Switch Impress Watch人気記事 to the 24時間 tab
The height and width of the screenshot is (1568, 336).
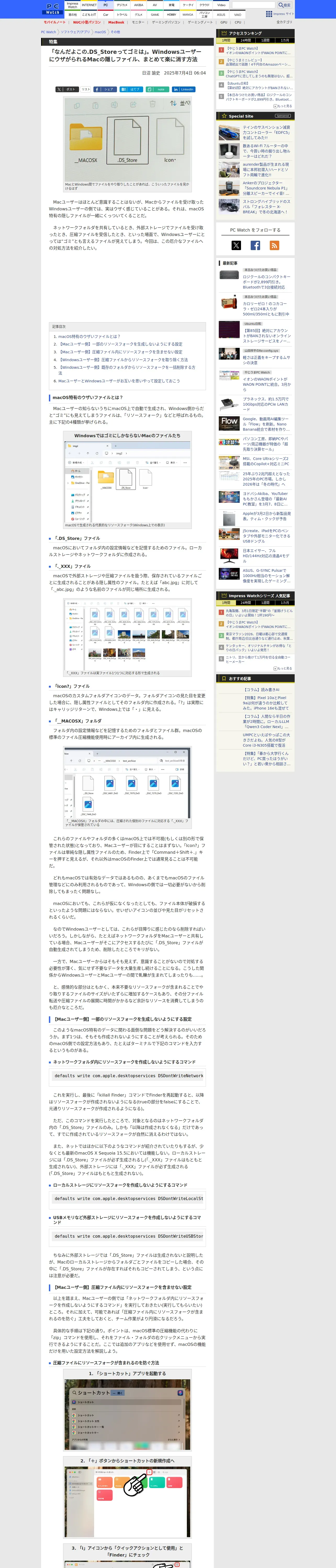(245, 603)
